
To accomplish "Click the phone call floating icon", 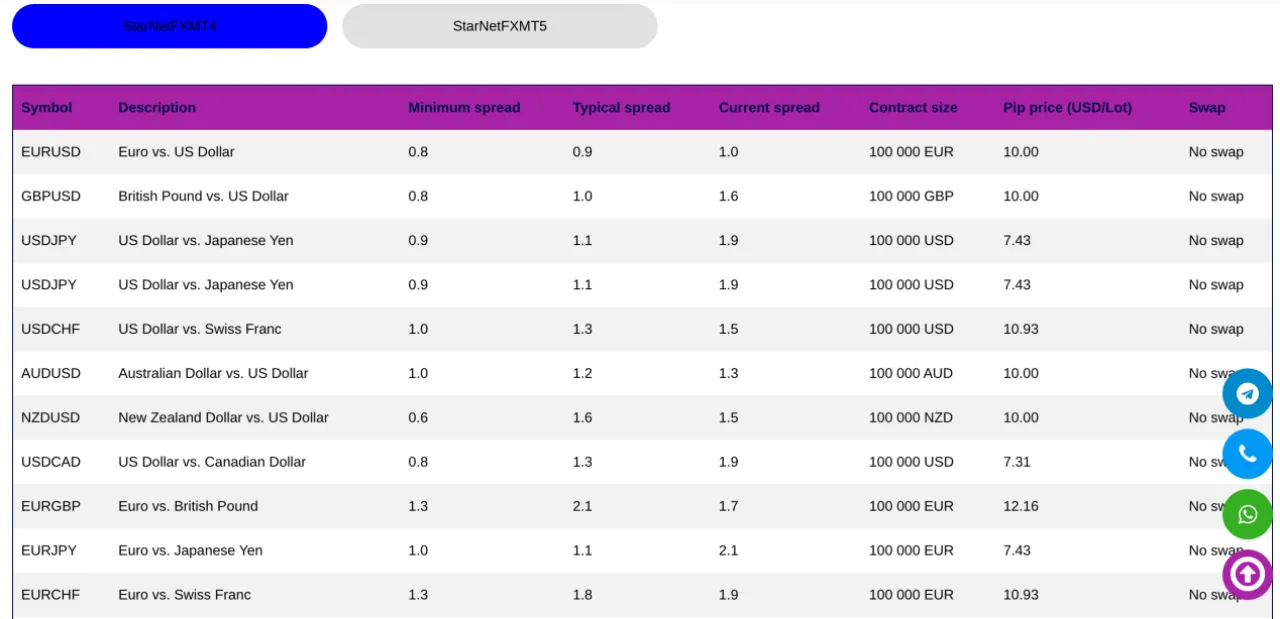I will [1247, 454].
